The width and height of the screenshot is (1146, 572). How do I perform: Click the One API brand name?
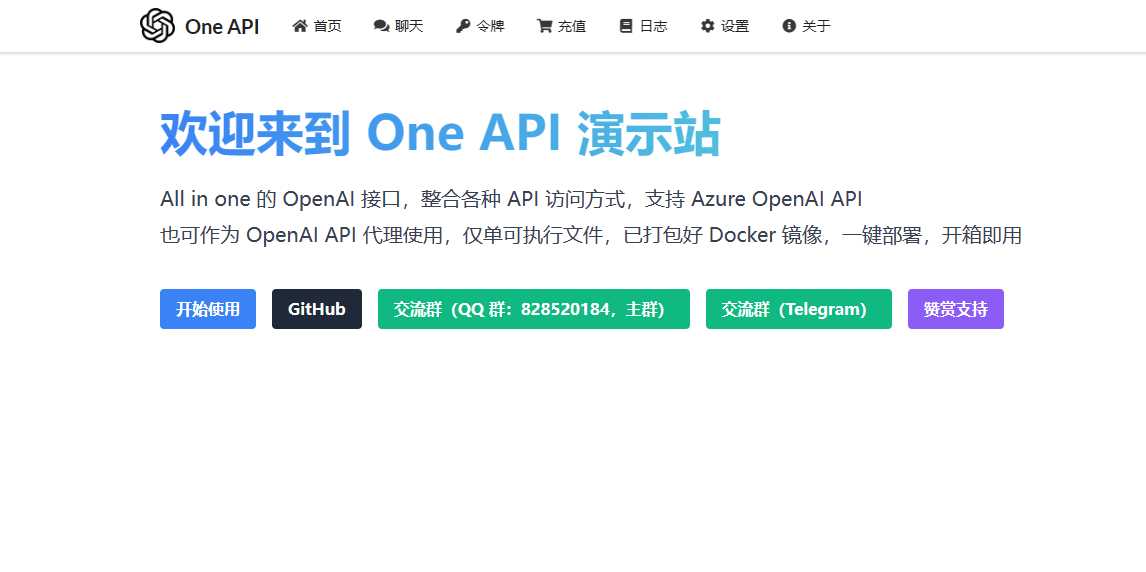222,26
